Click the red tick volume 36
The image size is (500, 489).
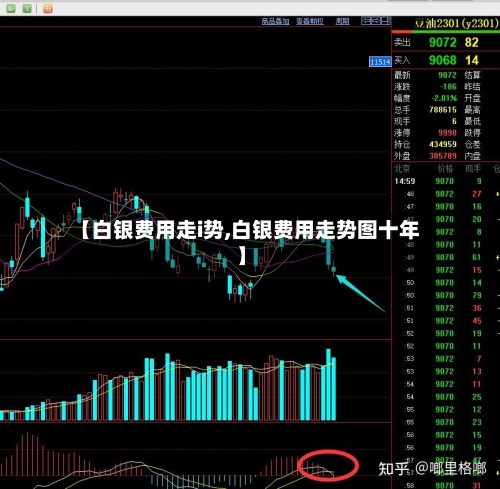tap(477, 308)
